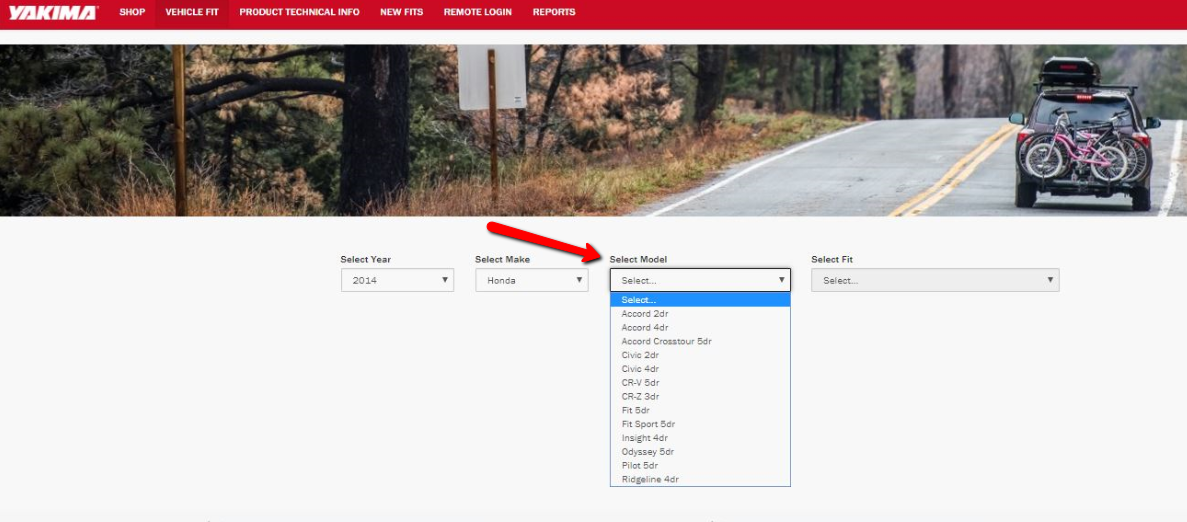Screen dimensions: 1187x522
Task: Collapse the Select Model dropdown field
Action: [x=700, y=280]
